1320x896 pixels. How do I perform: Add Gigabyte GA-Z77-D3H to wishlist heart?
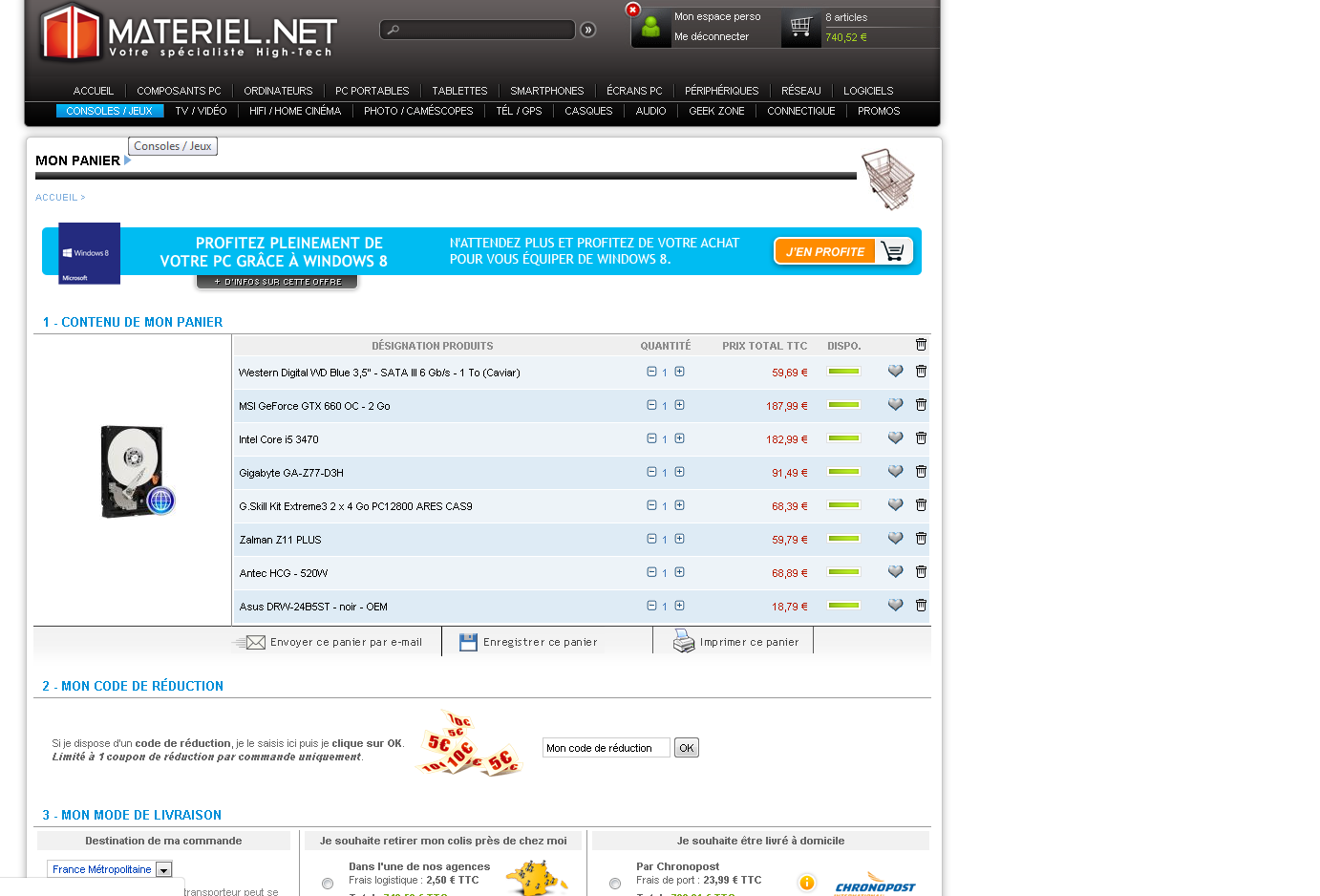click(x=895, y=472)
